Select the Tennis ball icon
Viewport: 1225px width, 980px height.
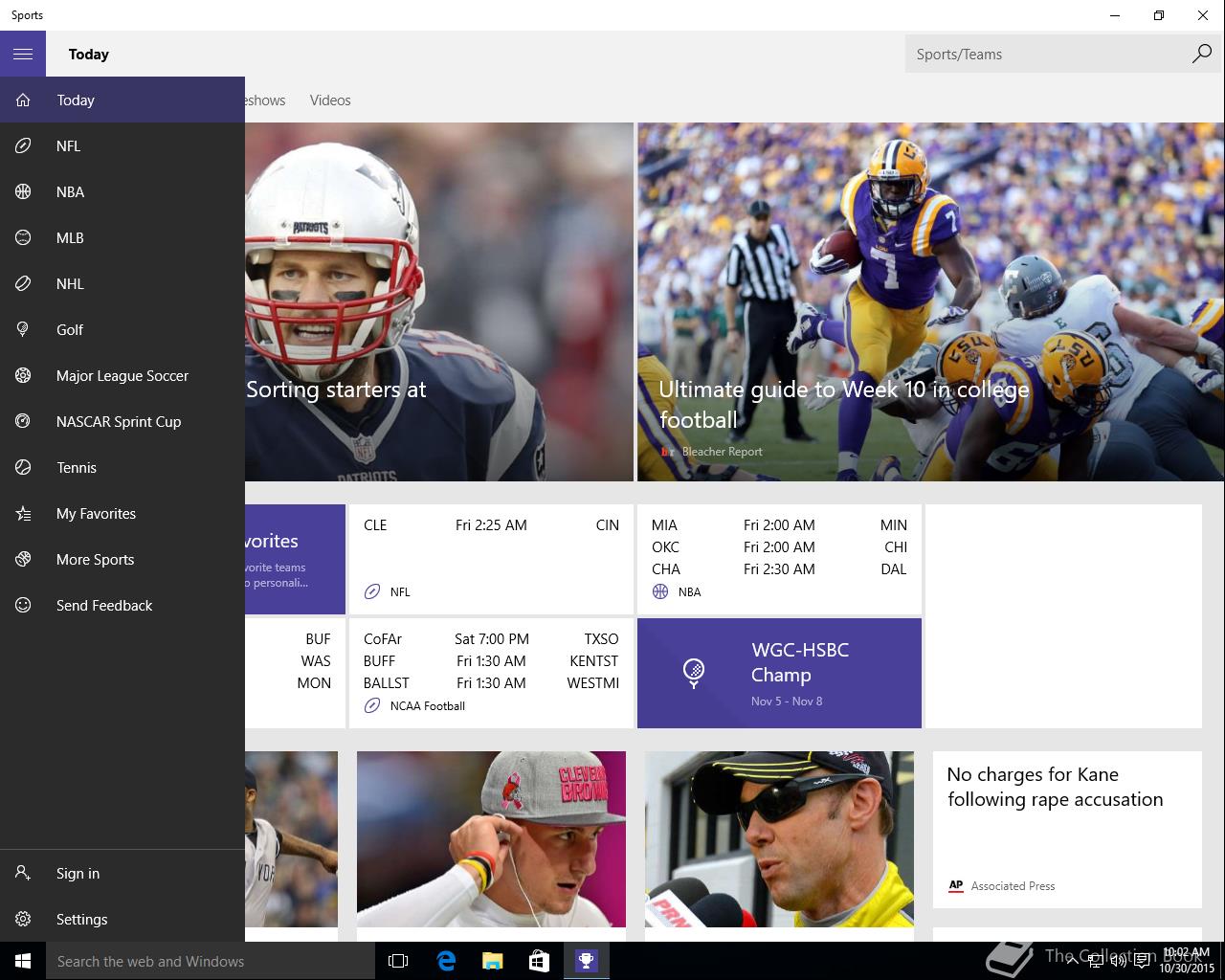pyautogui.click(x=23, y=467)
